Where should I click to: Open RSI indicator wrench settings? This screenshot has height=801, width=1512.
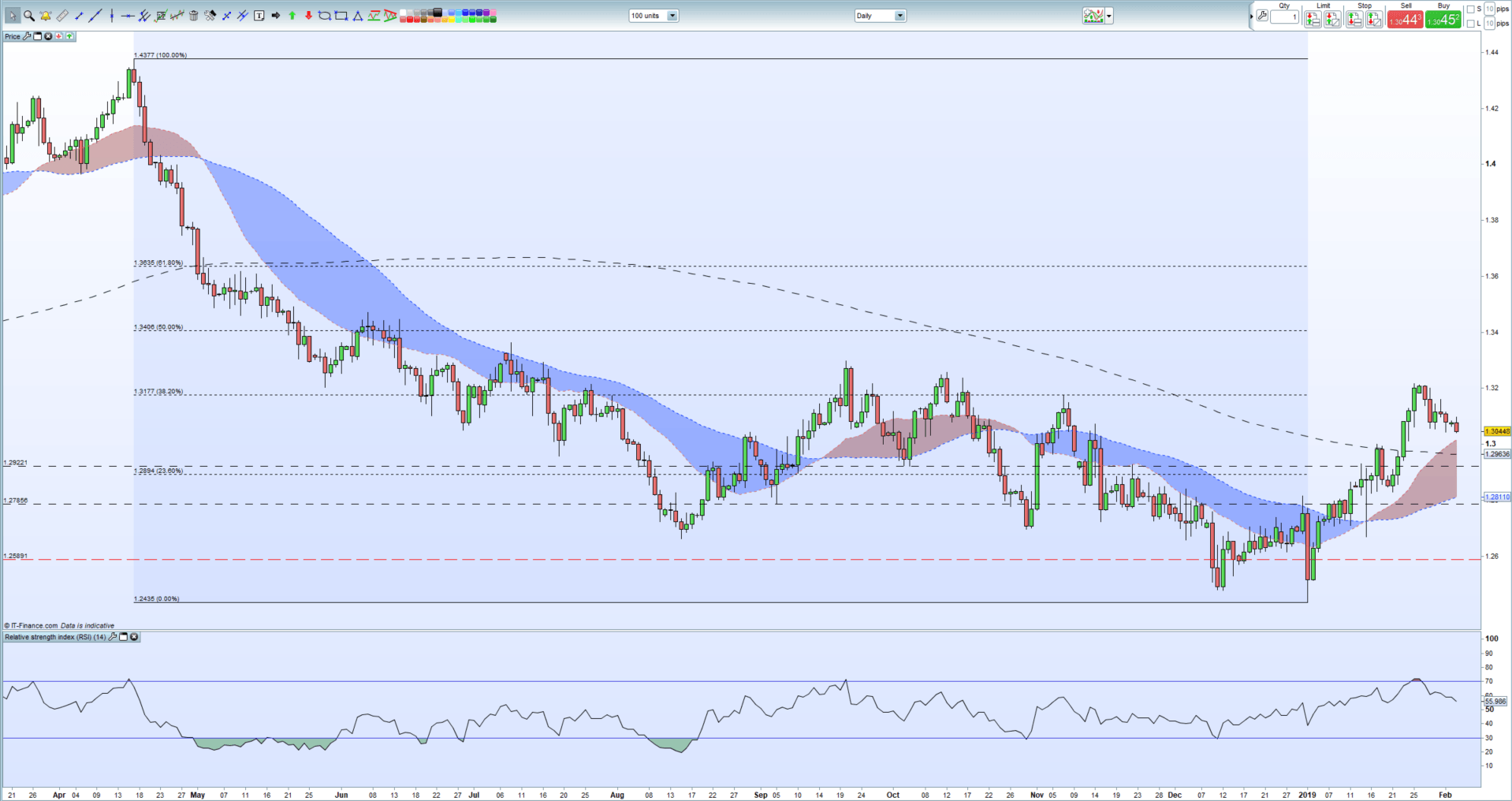tap(113, 637)
